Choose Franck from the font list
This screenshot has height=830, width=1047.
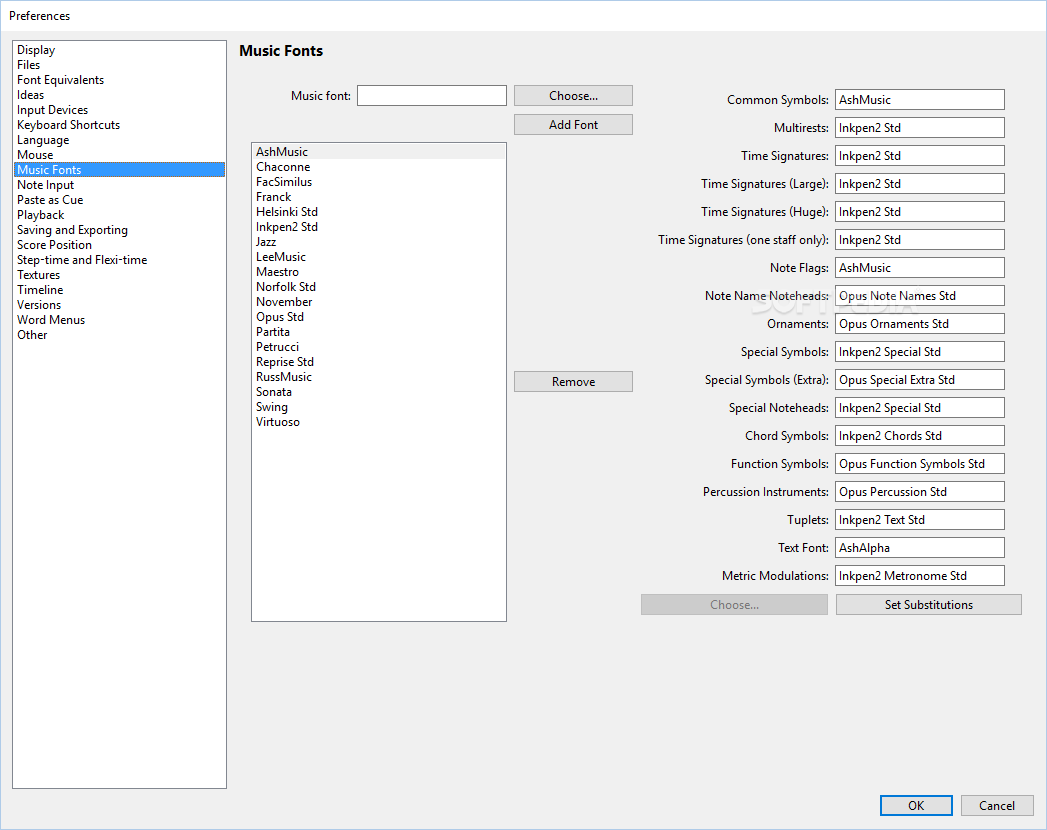[379, 197]
